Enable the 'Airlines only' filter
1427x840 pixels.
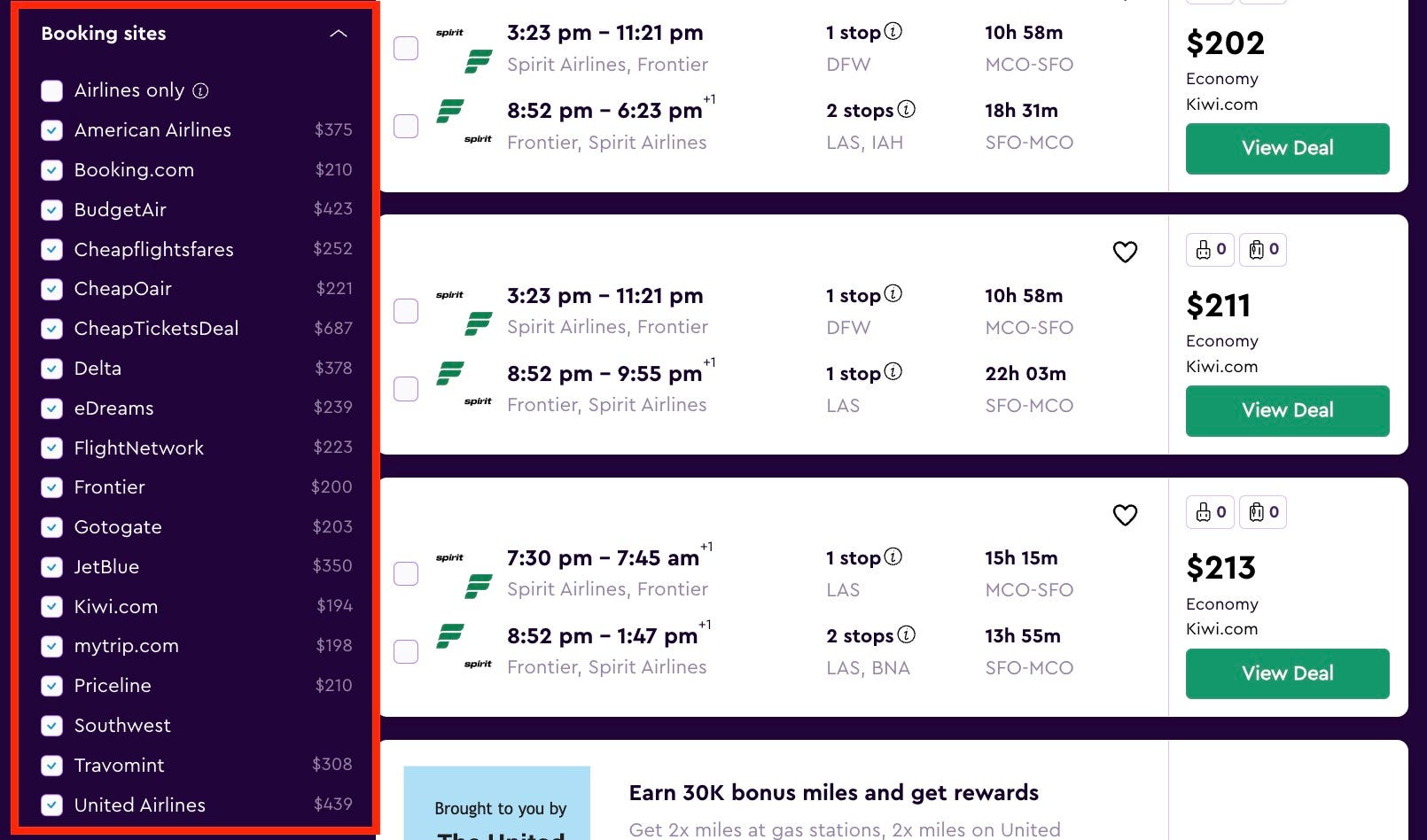[51, 90]
